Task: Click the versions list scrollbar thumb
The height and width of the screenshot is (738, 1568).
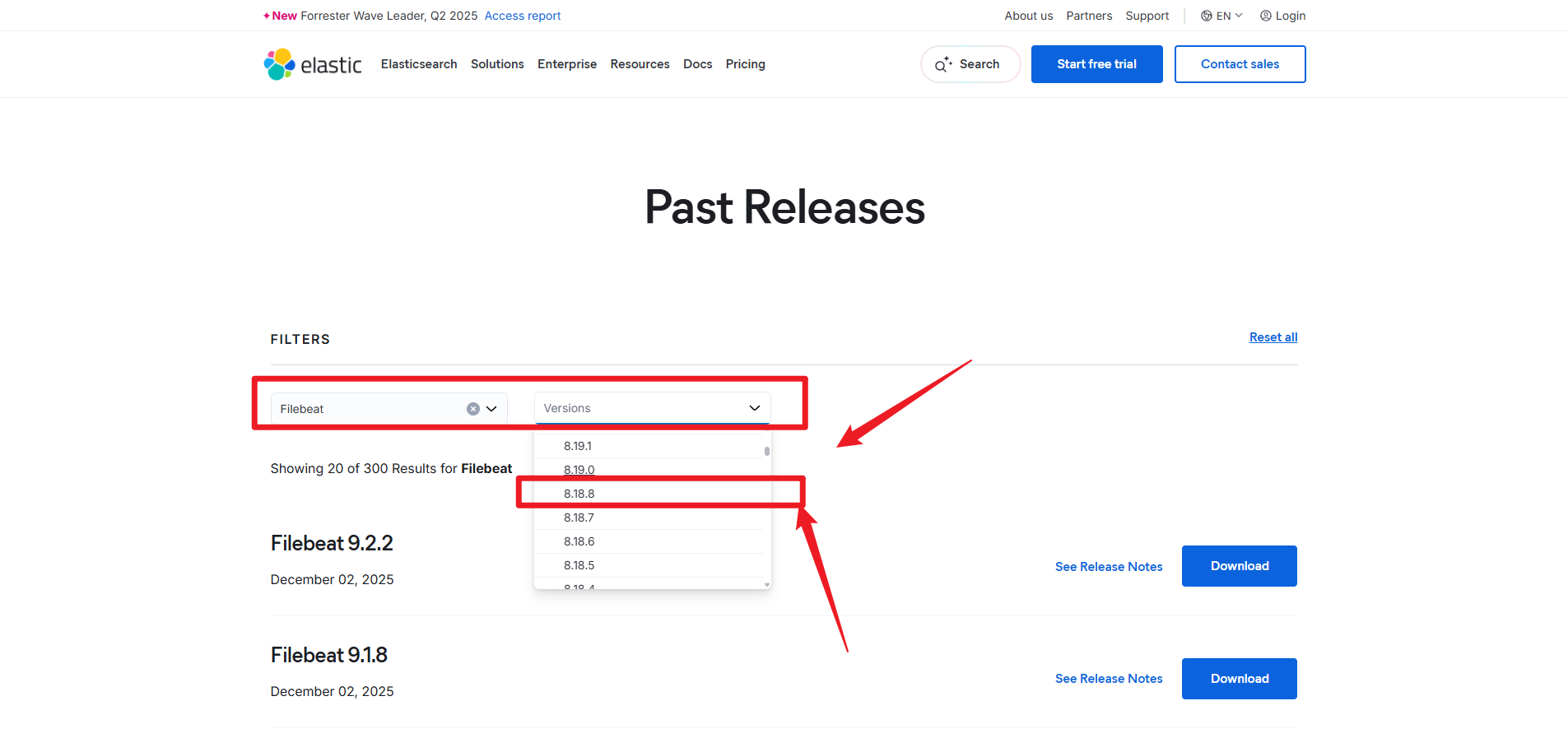Action: click(767, 451)
